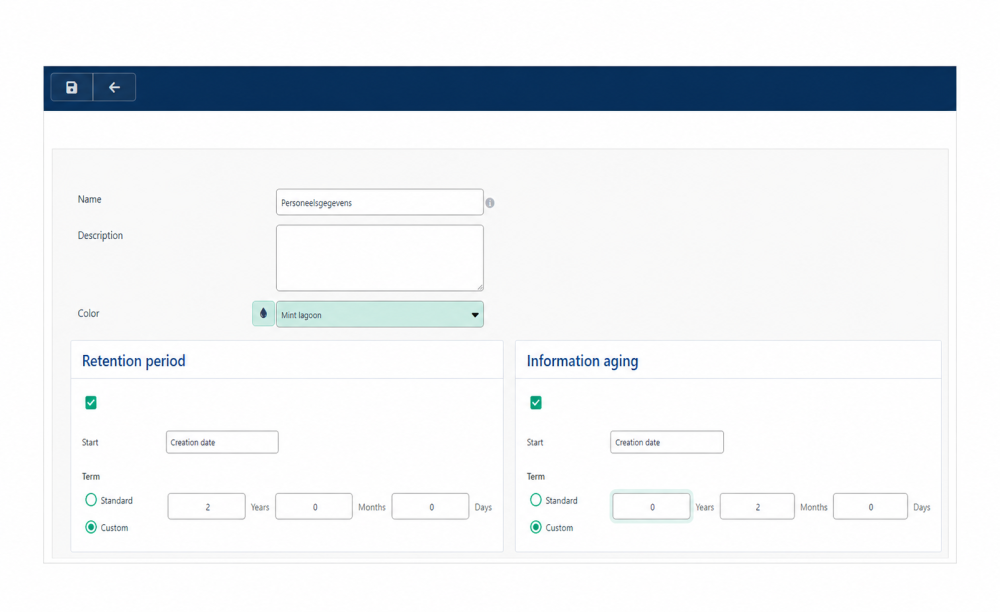Open the Retention period Start Creation date box
Viewport: 1000px width, 612px height.
coord(222,442)
